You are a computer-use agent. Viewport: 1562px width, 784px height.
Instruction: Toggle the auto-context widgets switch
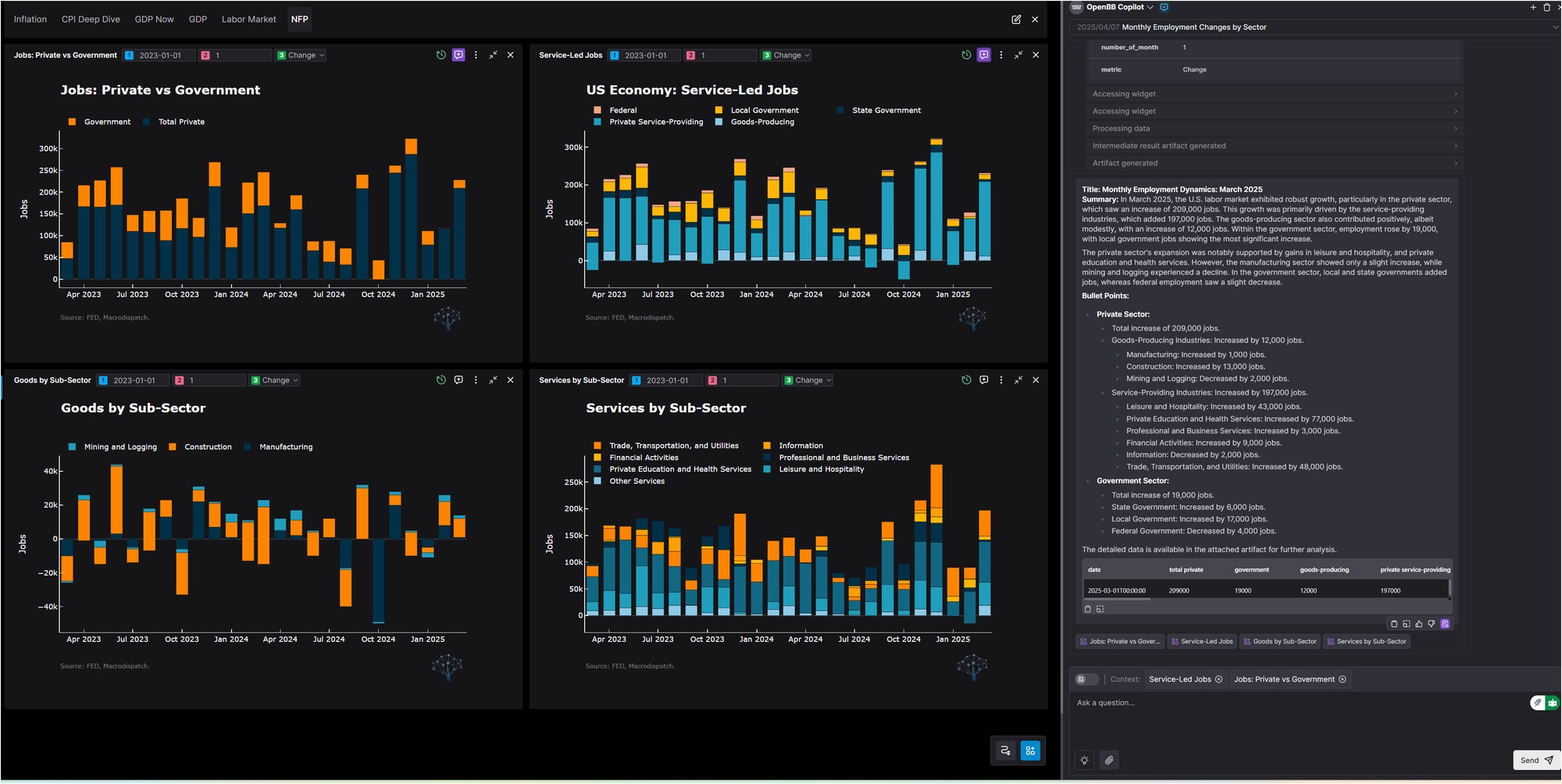click(x=1086, y=679)
